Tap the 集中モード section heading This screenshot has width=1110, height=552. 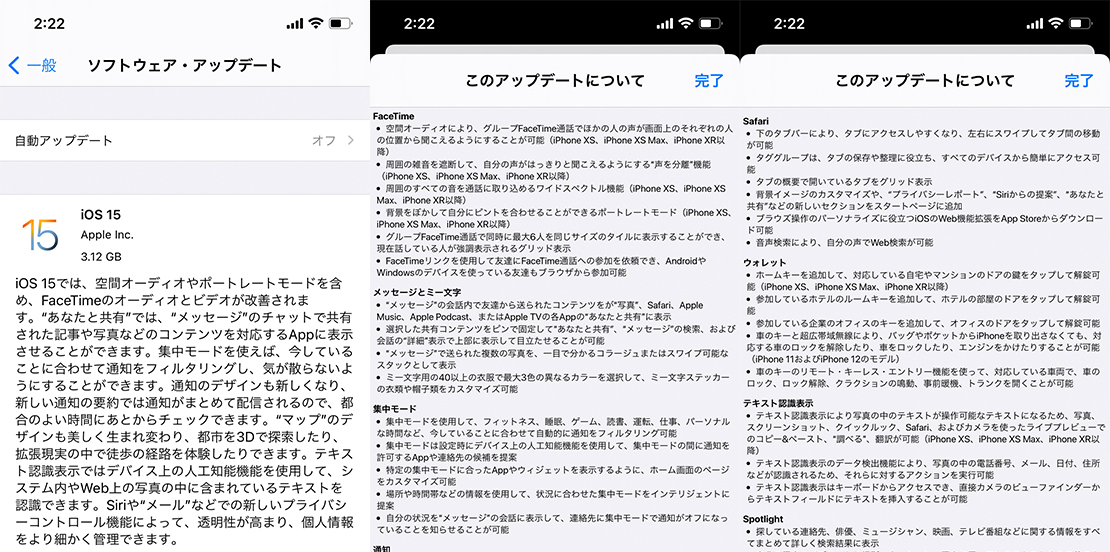click(x=395, y=408)
